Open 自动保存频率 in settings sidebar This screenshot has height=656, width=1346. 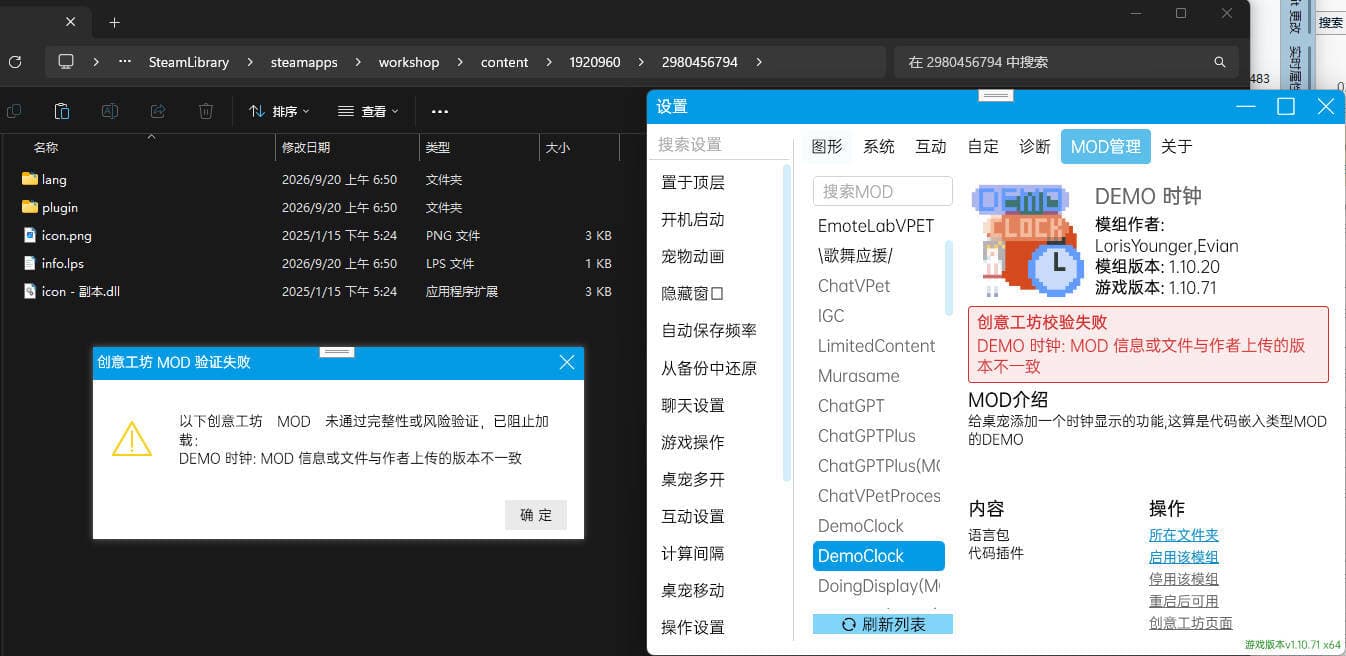(709, 330)
